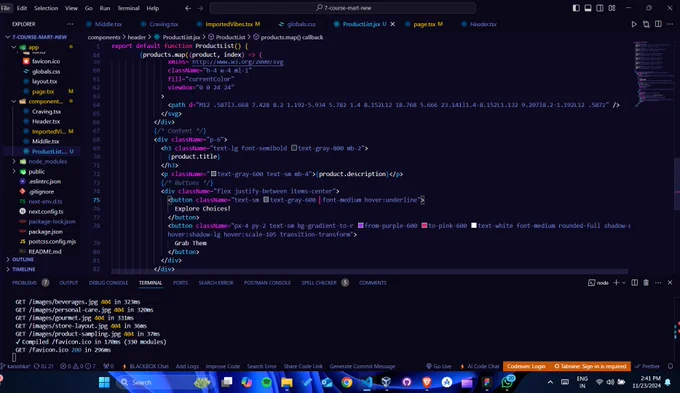
Task: Toggle bottom panel layout icon
Action: click(x=588, y=8)
